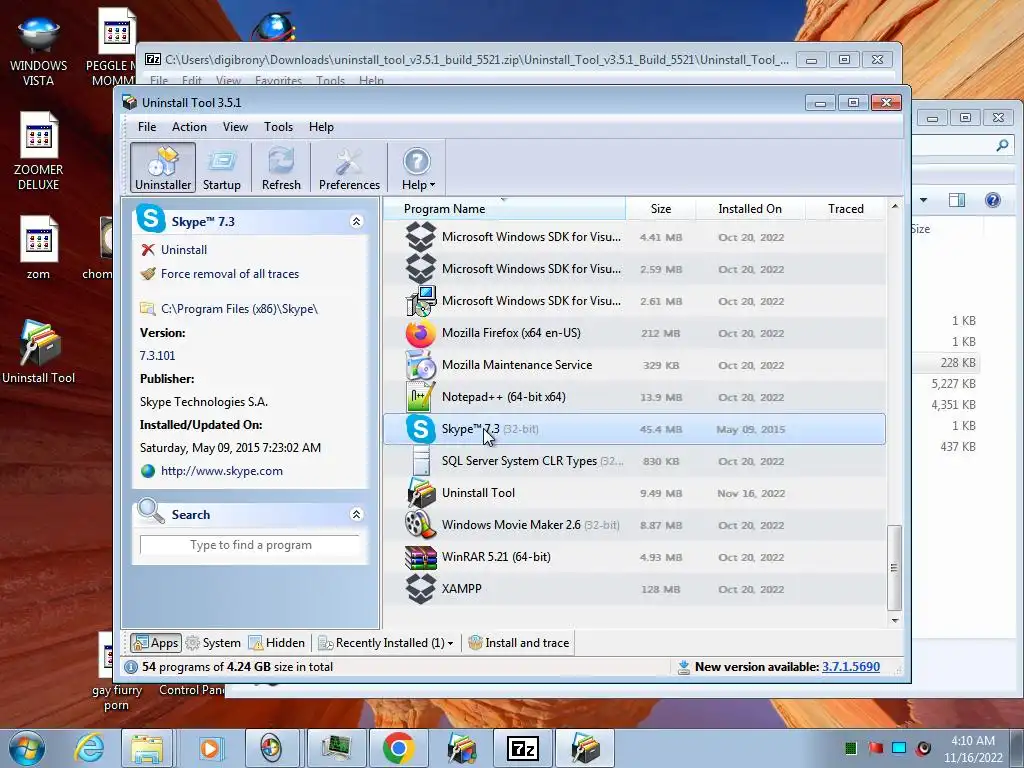
Task: Choose Force removal of all traces
Action: [x=230, y=274]
